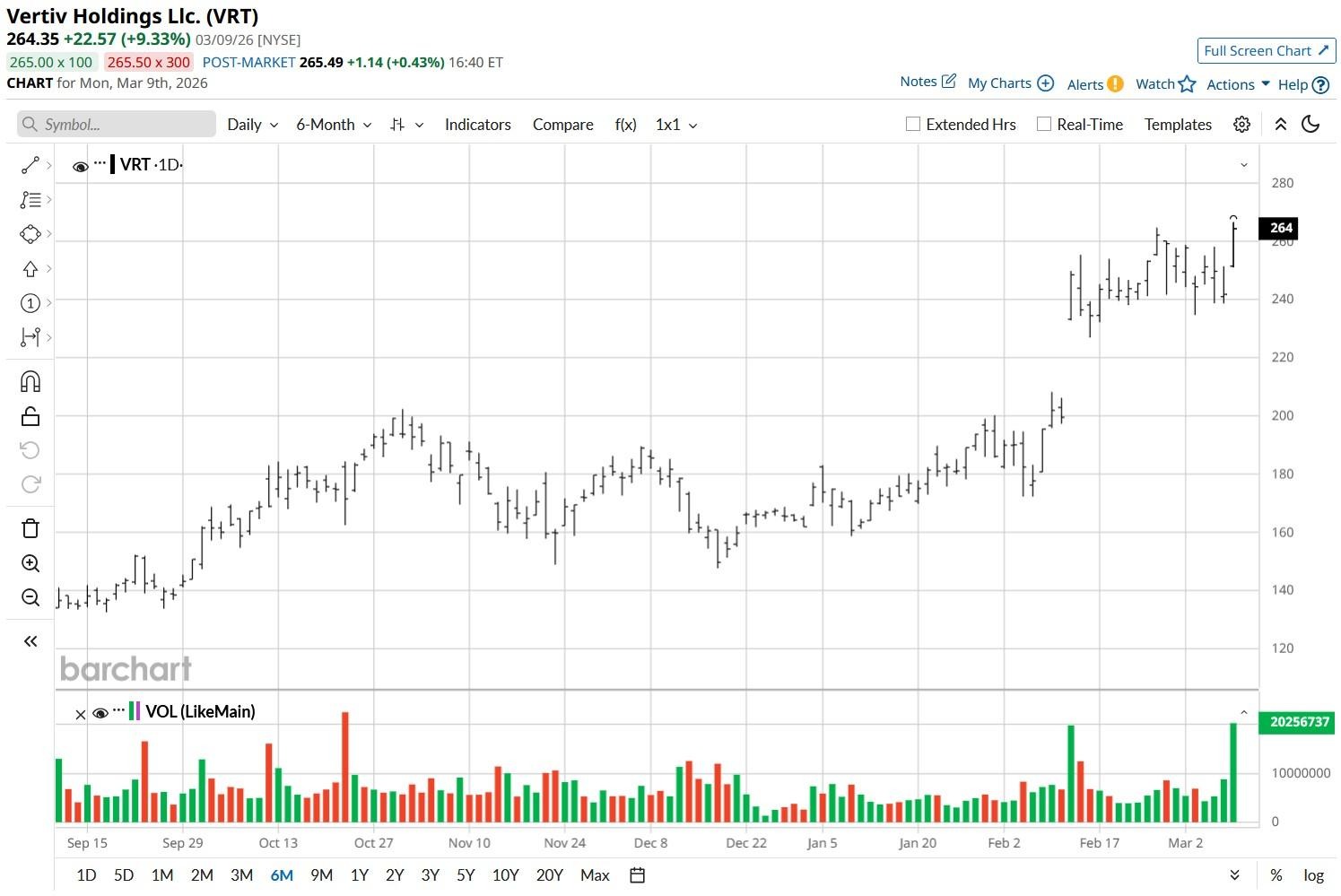The image size is (1341, 896).
Task: Switch to dark mode theme
Action: click(x=1311, y=125)
